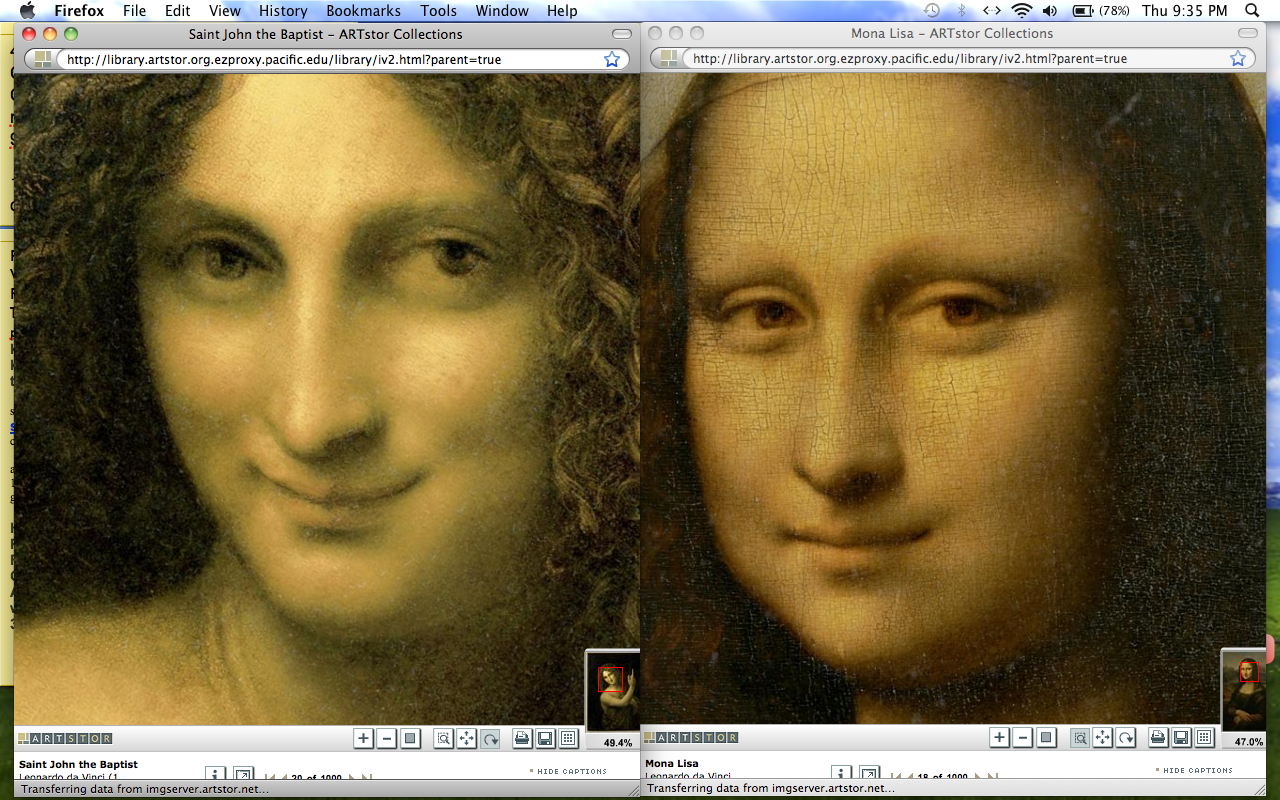Click the 'Mona Lisa' caption title
The width and height of the screenshot is (1280, 800).
point(673,764)
